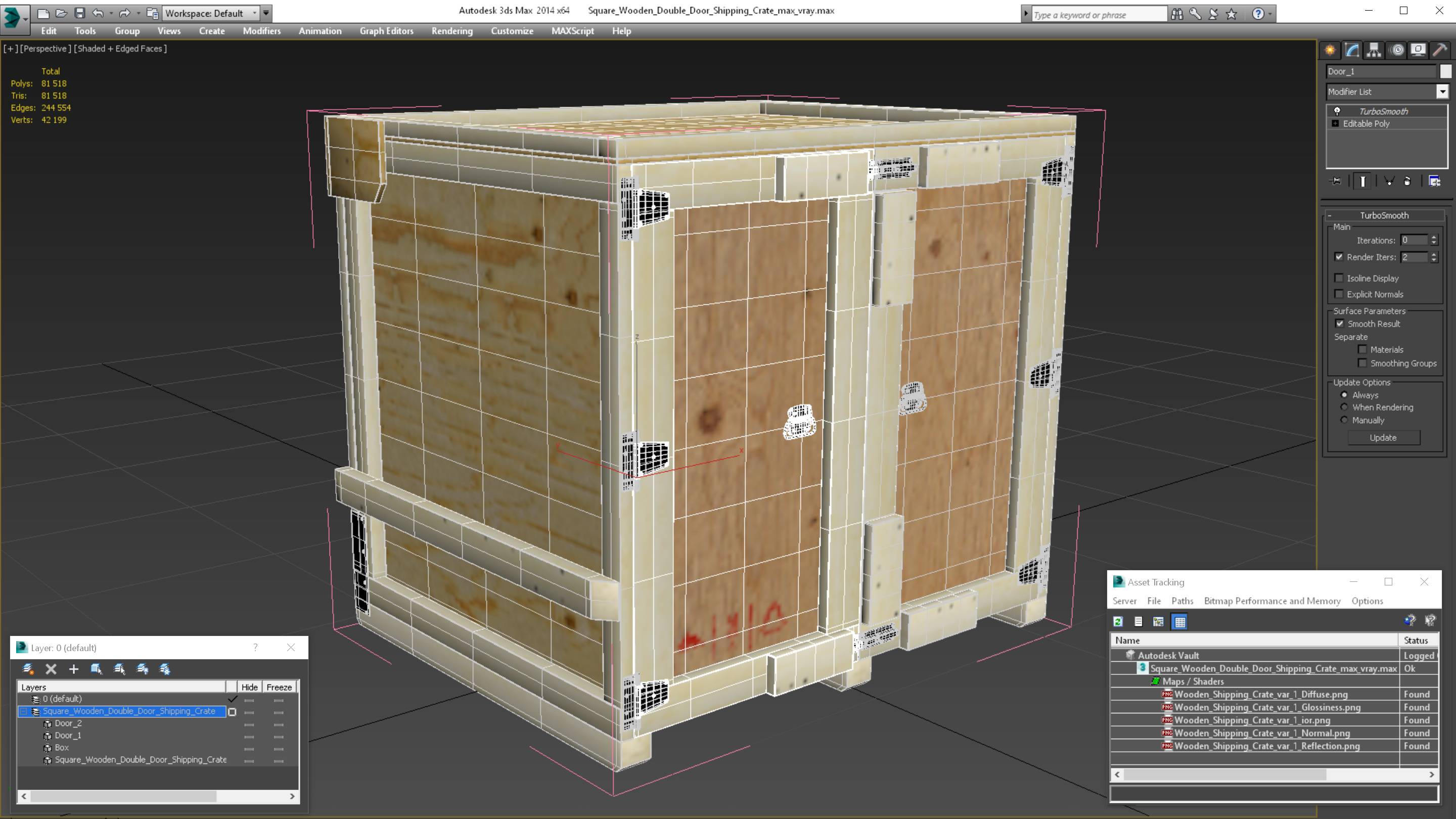The width and height of the screenshot is (1456, 819).
Task: Click Remove Modifier From Stack trash icon
Action: tap(1407, 181)
